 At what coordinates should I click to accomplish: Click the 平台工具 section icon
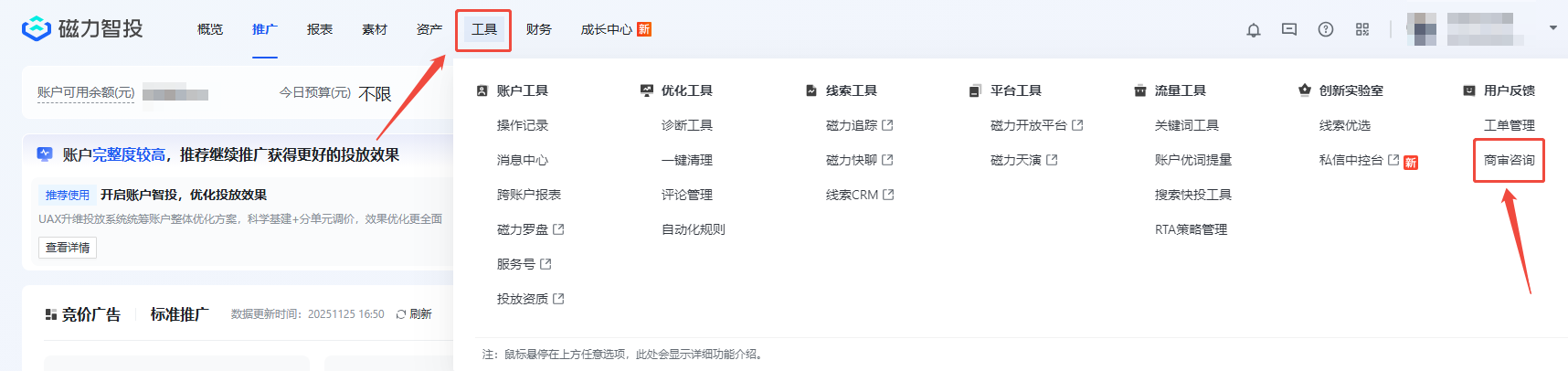[x=975, y=90]
